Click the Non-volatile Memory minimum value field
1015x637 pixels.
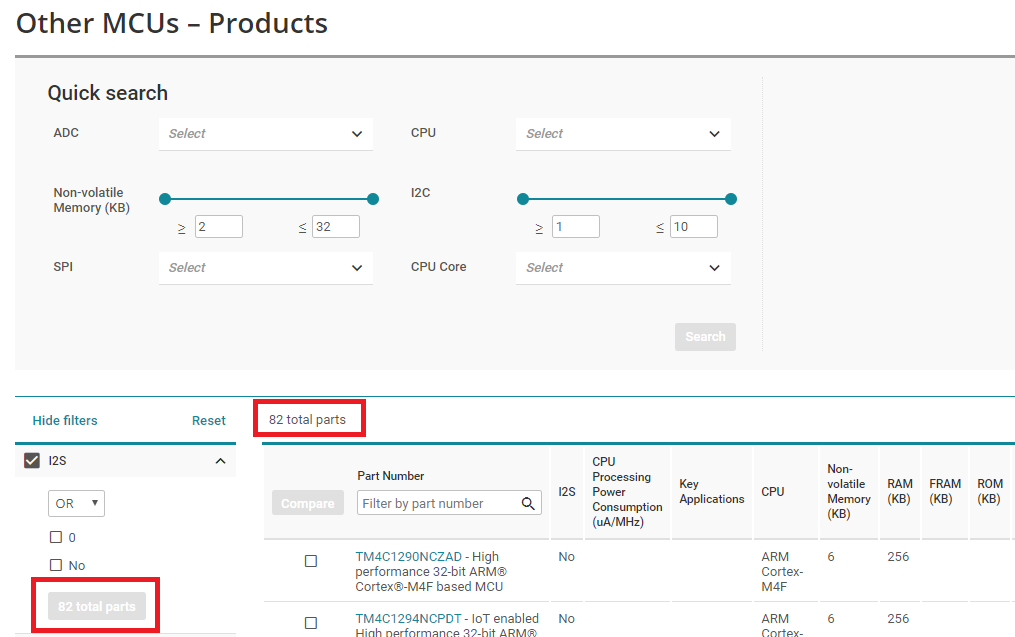click(x=219, y=227)
